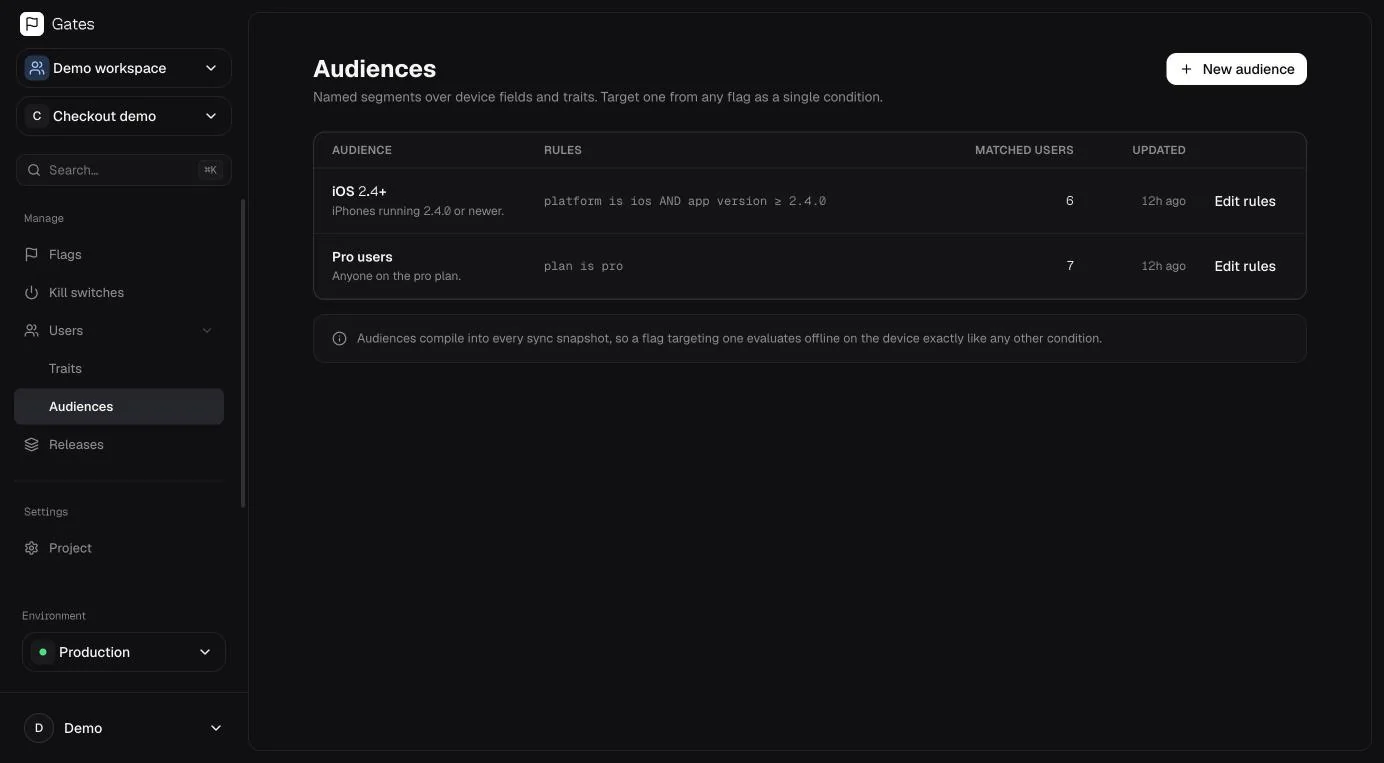Select Audiences in the sidebar
The height and width of the screenshot is (763, 1384).
pyautogui.click(x=119, y=407)
